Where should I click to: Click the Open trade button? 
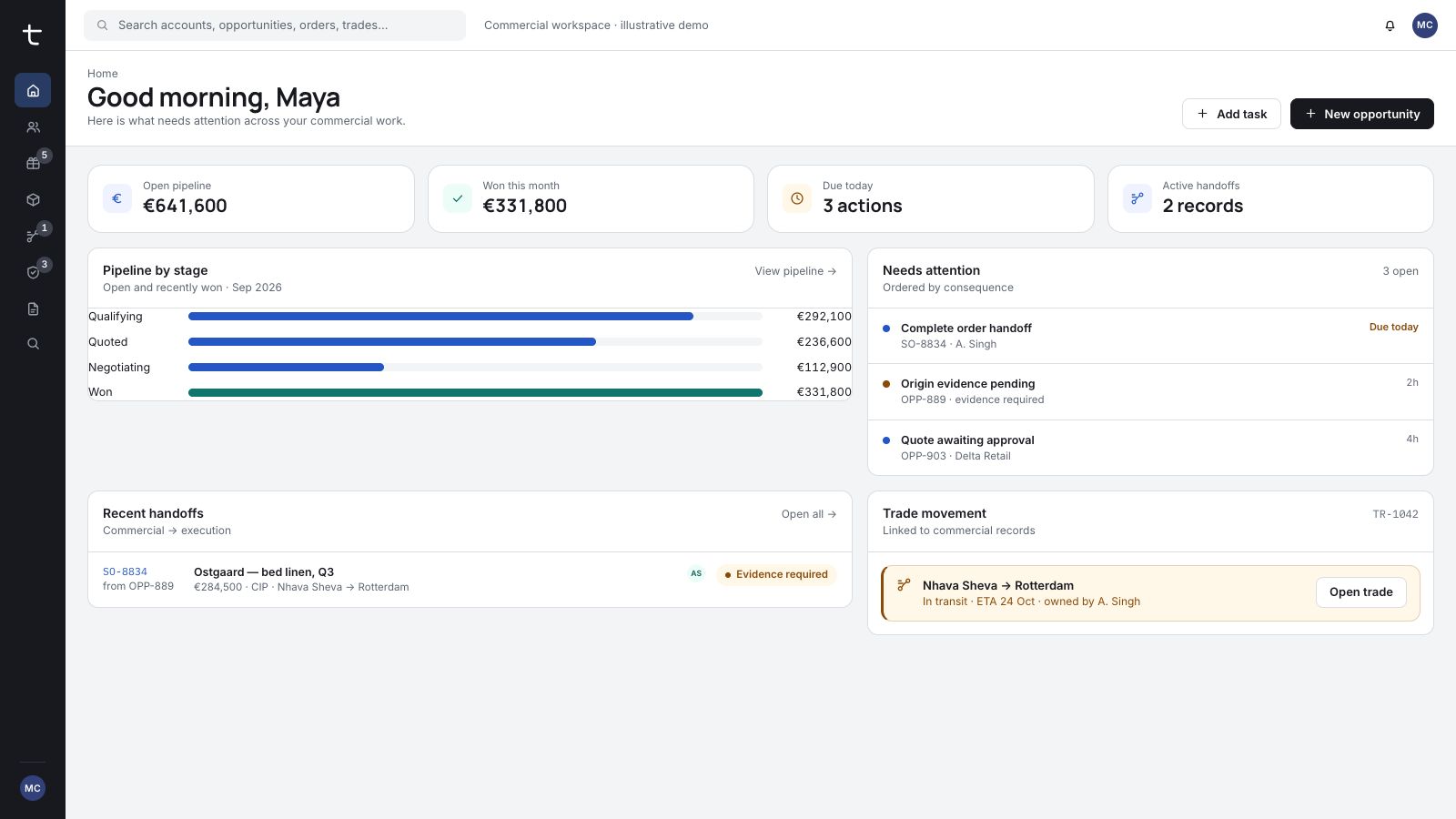coord(1361,592)
